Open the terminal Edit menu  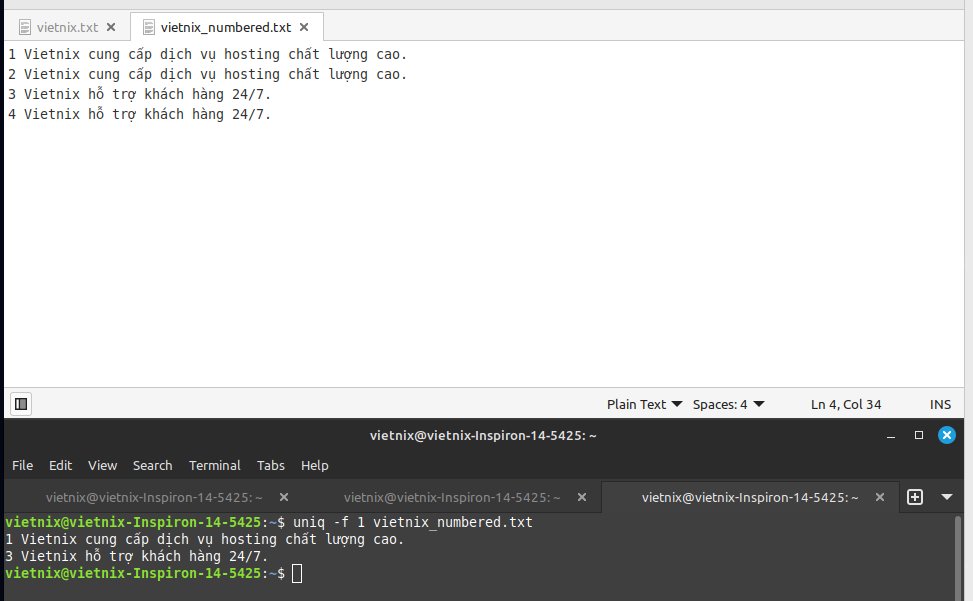[x=61, y=465]
